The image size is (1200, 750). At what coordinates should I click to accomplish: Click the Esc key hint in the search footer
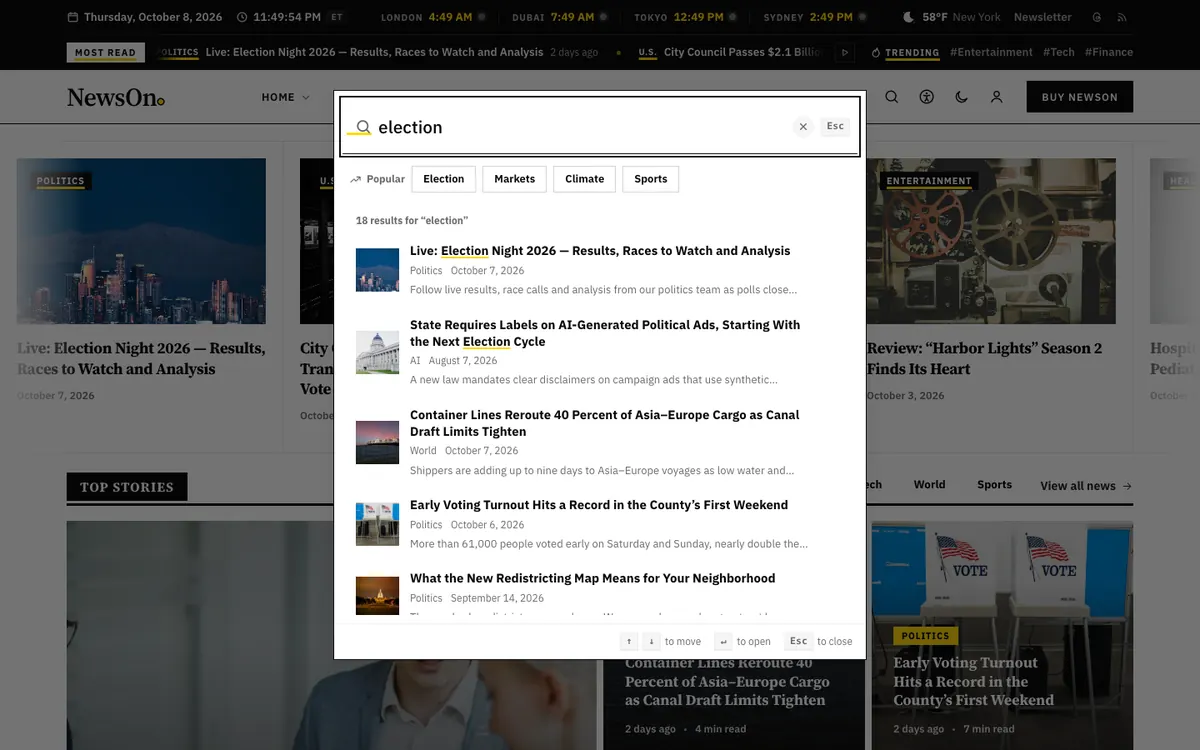[x=798, y=641]
